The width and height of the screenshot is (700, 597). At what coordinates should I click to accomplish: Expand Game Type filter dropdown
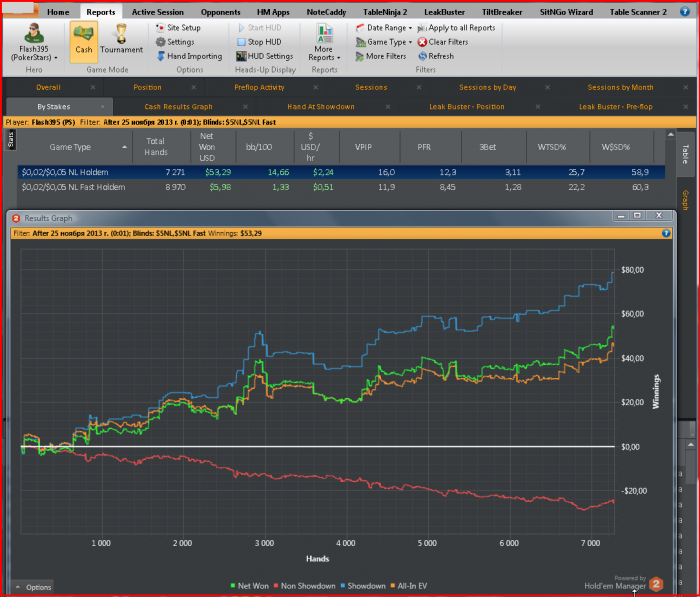[384, 42]
